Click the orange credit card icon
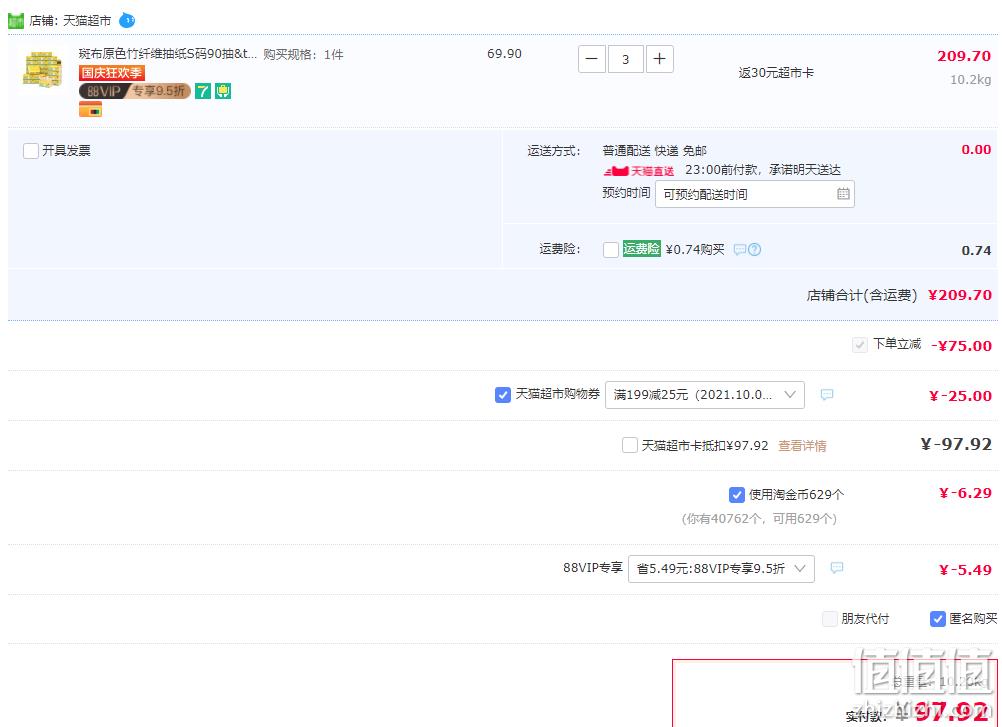Screen dimensions: 1002x727 [x=91, y=110]
